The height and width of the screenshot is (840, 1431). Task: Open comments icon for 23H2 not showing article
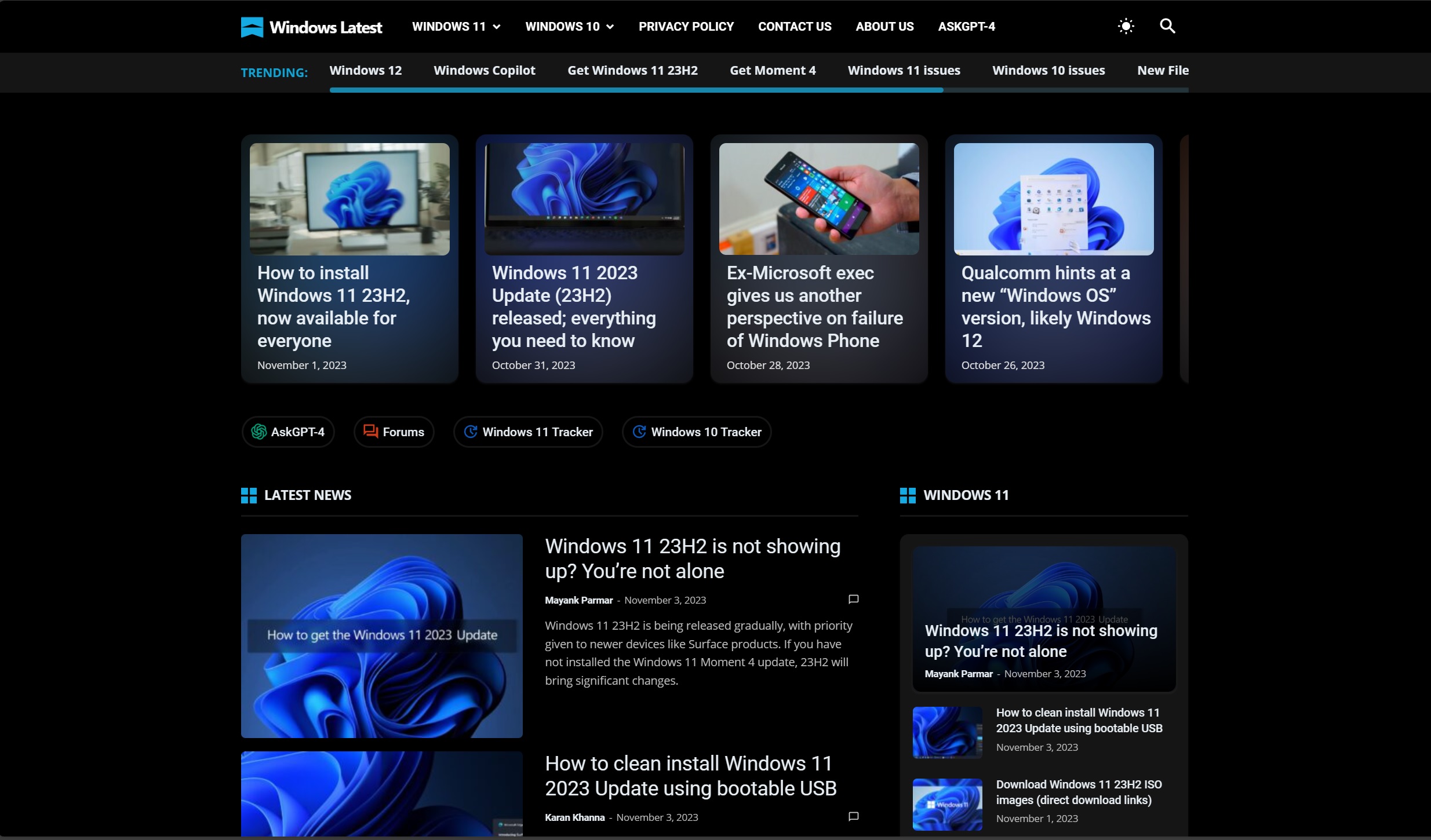(x=853, y=599)
